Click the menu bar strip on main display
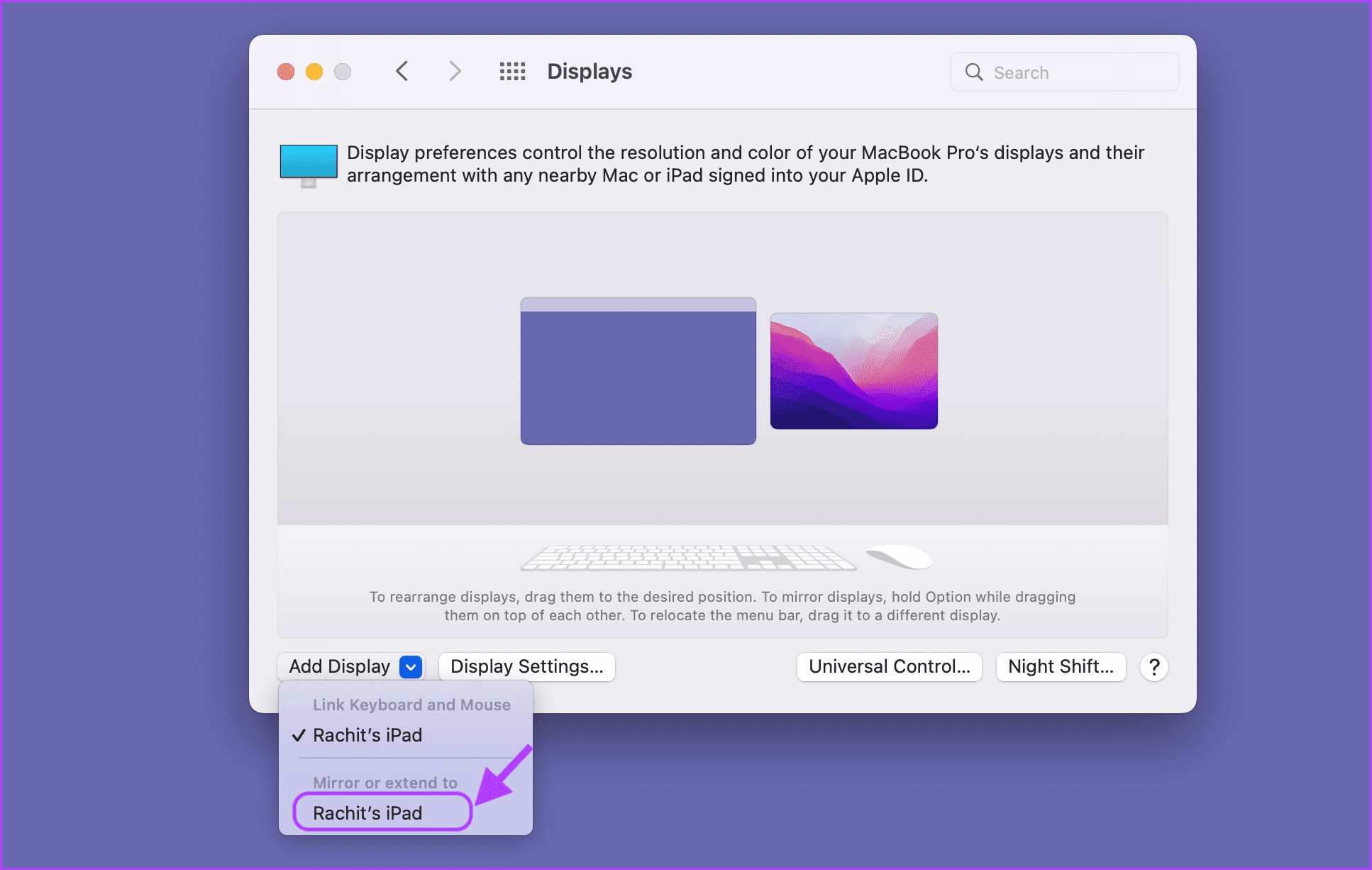The height and width of the screenshot is (870, 1372). pyautogui.click(x=638, y=304)
